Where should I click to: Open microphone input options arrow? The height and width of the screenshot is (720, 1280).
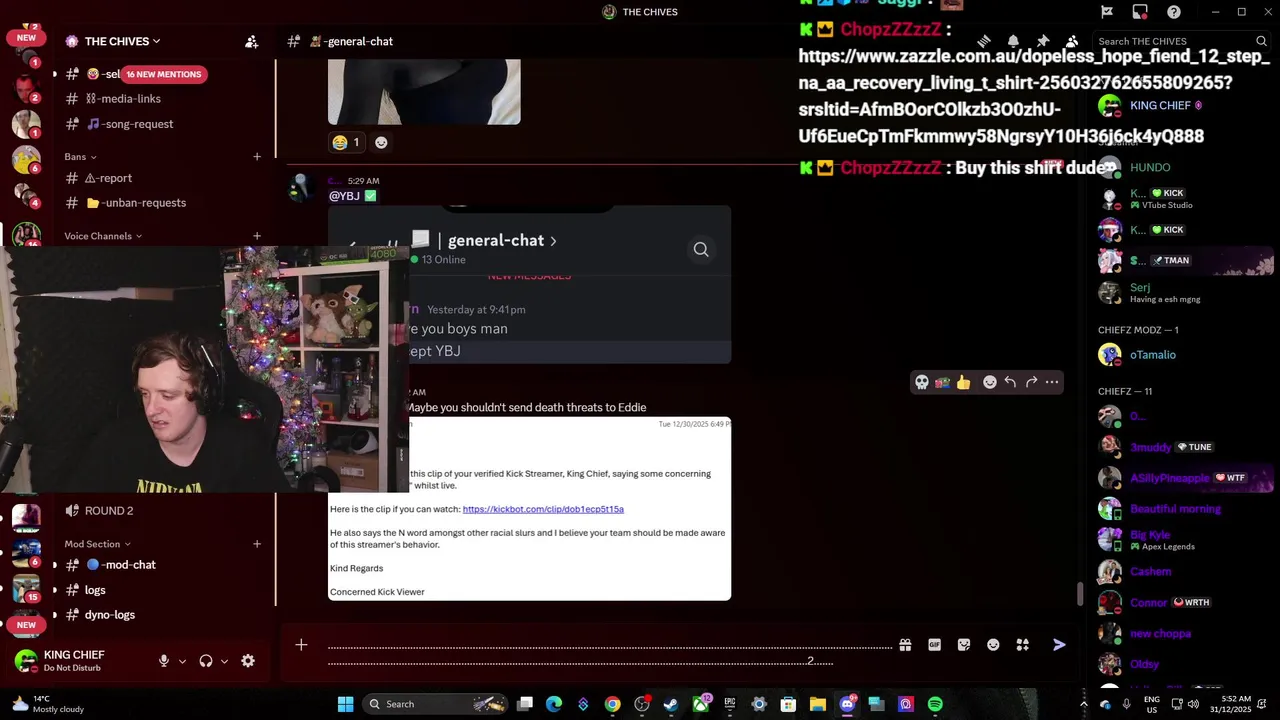pyautogui.click(x=182, y=661)
